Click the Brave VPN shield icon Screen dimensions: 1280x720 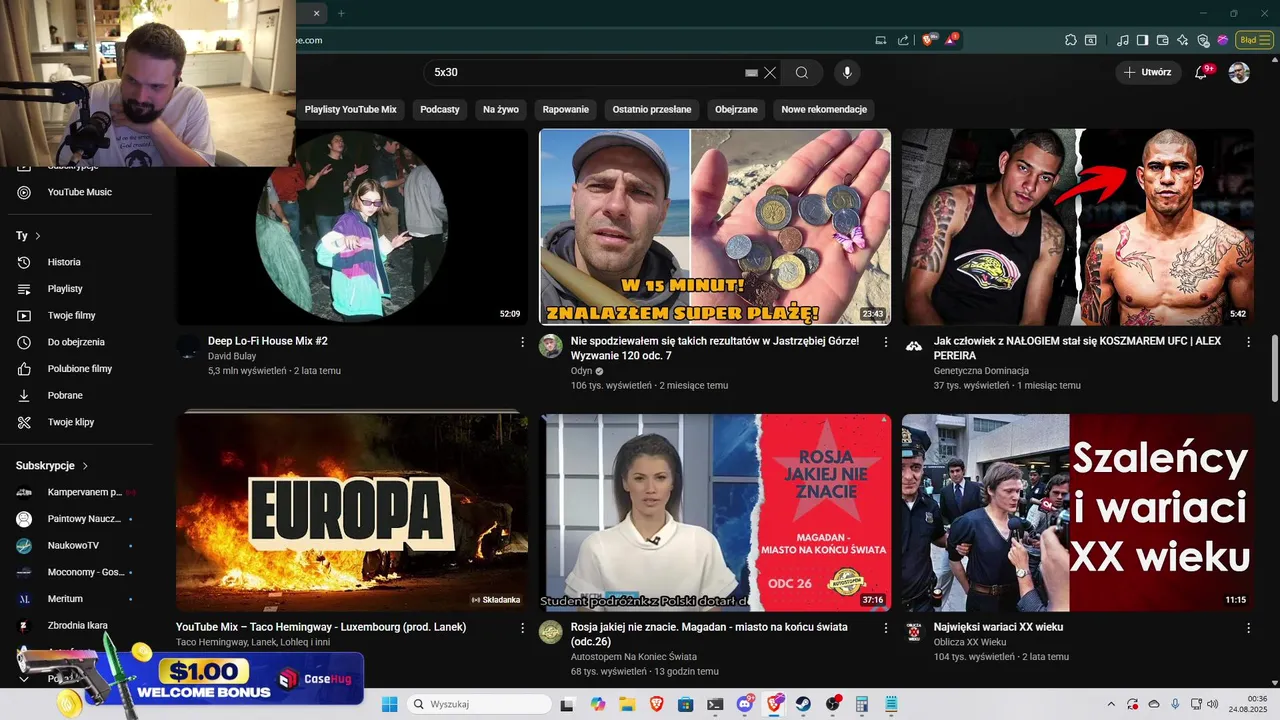(1203, 40)
